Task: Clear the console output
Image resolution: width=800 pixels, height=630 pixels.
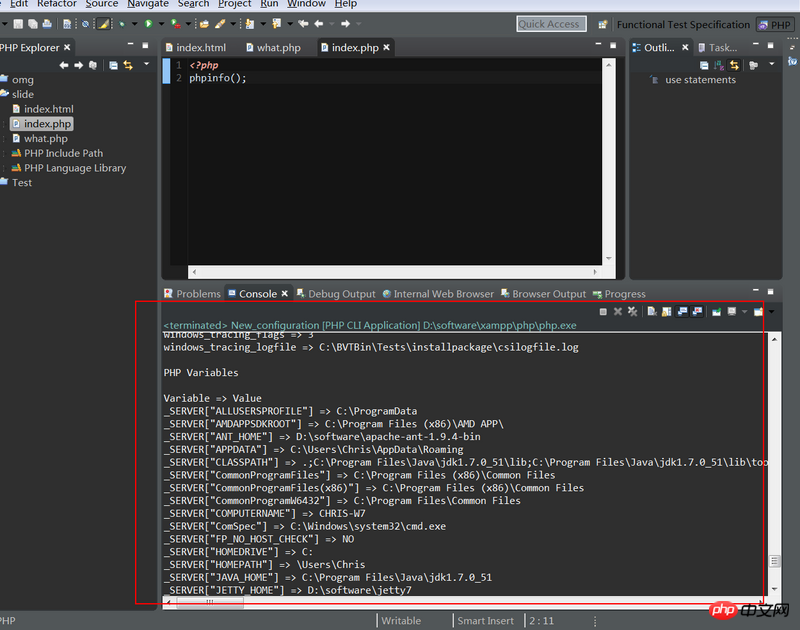Action: tap(652, 312)
